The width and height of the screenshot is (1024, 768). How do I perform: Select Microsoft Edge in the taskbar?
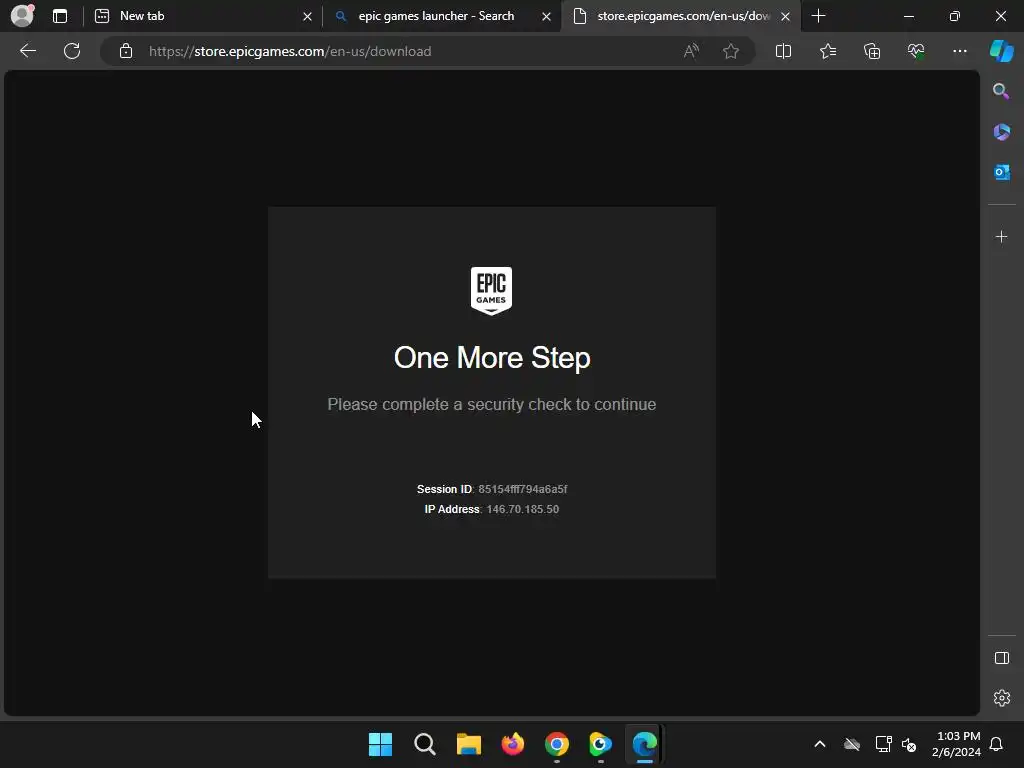645,744
